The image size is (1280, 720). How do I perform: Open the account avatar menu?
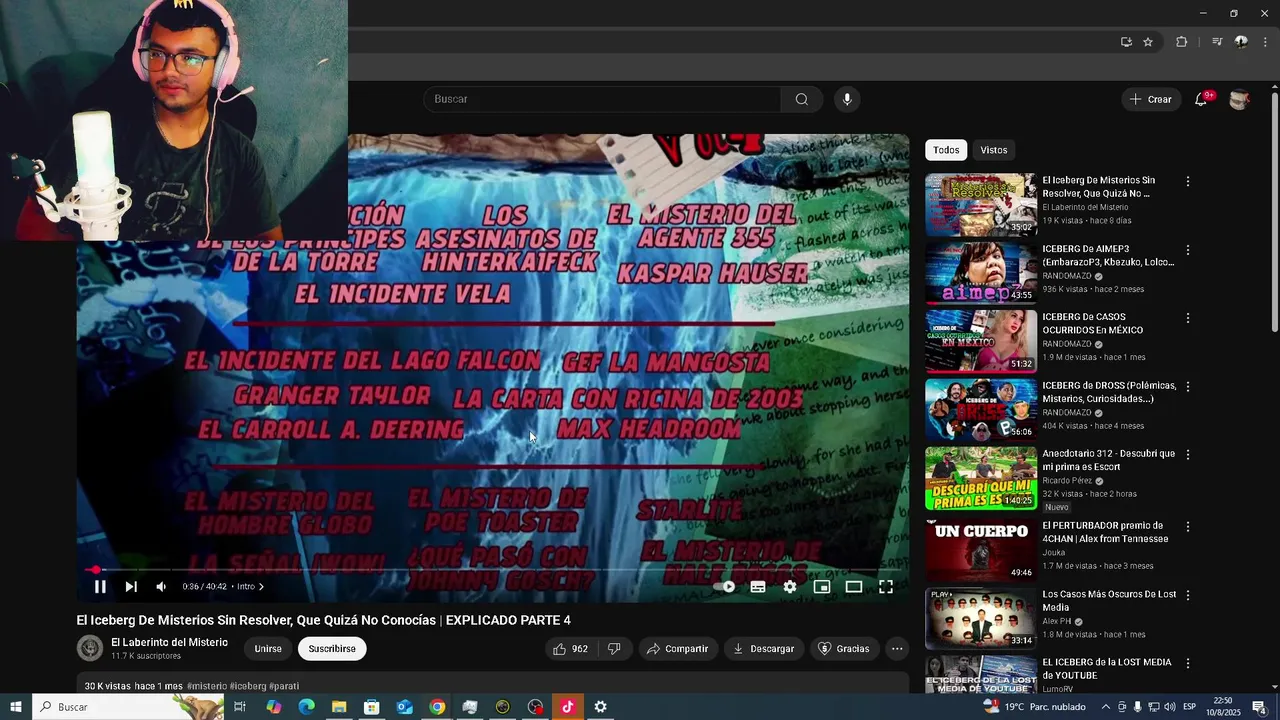click(x=1239, y=99)
